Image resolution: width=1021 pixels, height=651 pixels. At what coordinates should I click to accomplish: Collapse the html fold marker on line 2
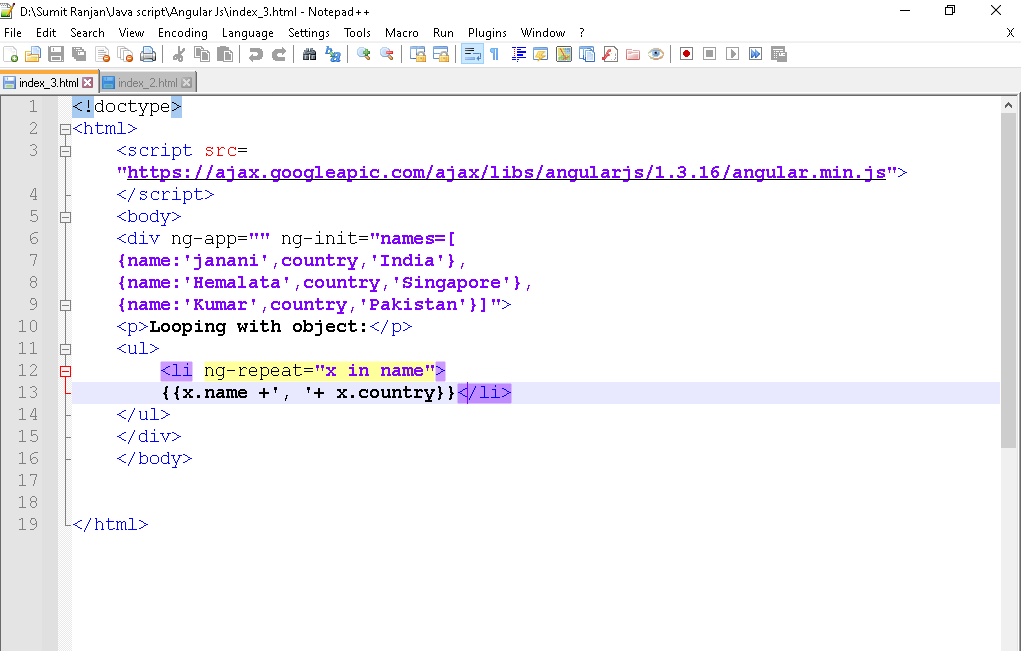point(65,129)
